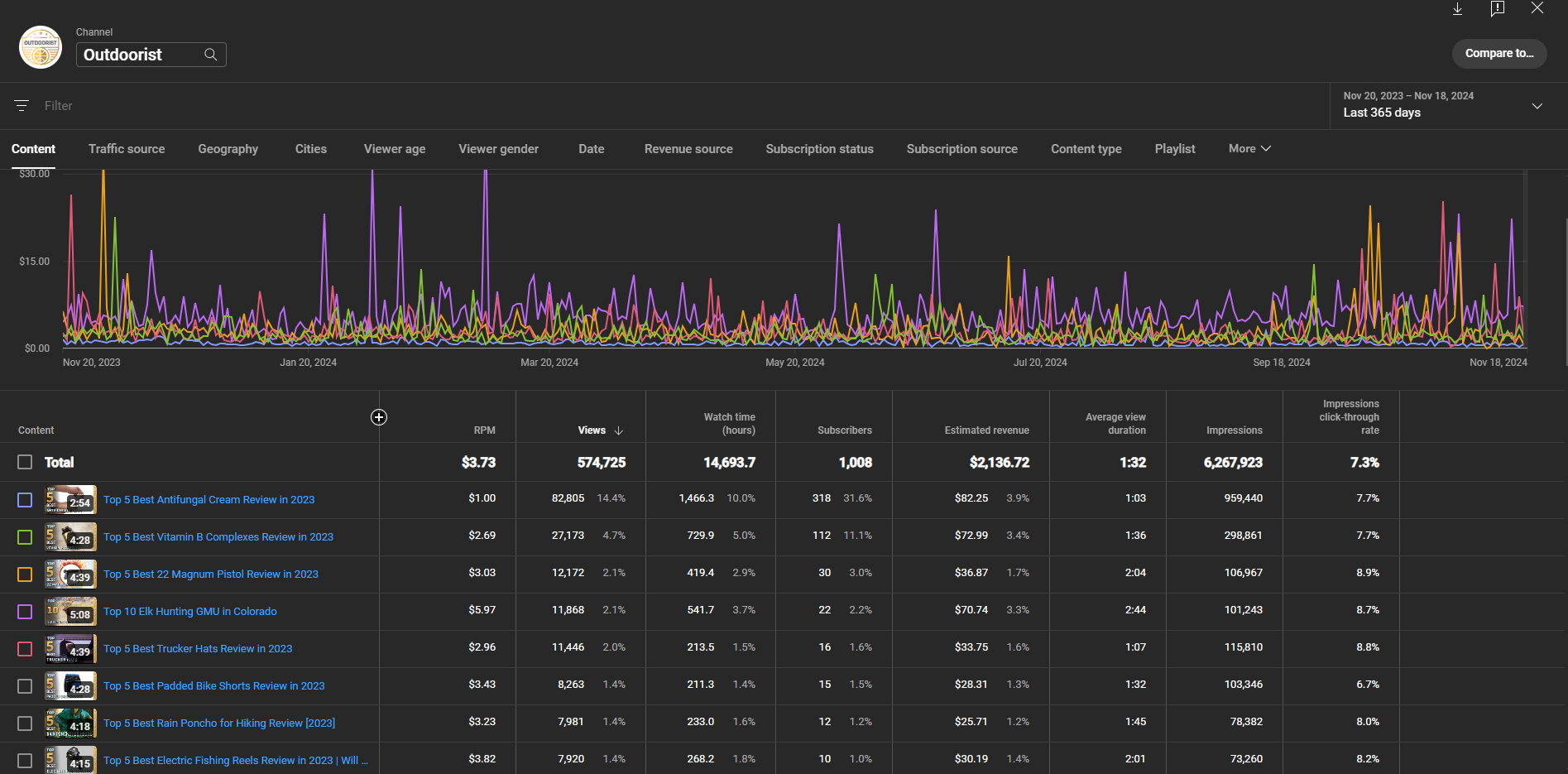Switch to the Revenue source tab
Screen dimensions: 1568x774
point(688,149)
